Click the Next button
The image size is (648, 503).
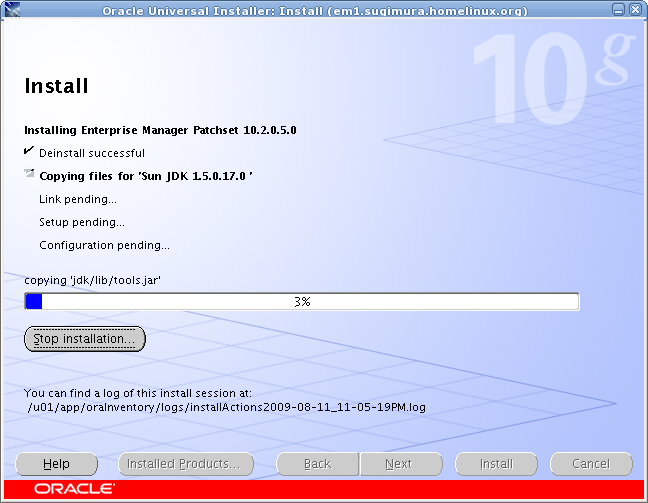(x=401, y=464)
